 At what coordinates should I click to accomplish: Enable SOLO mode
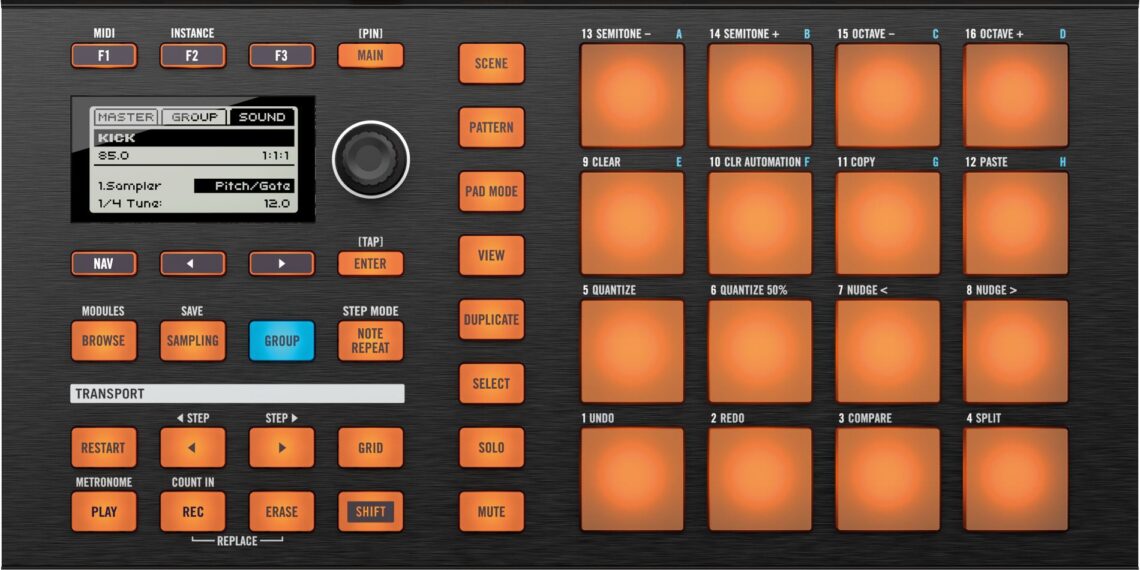[x=491, y=448]
